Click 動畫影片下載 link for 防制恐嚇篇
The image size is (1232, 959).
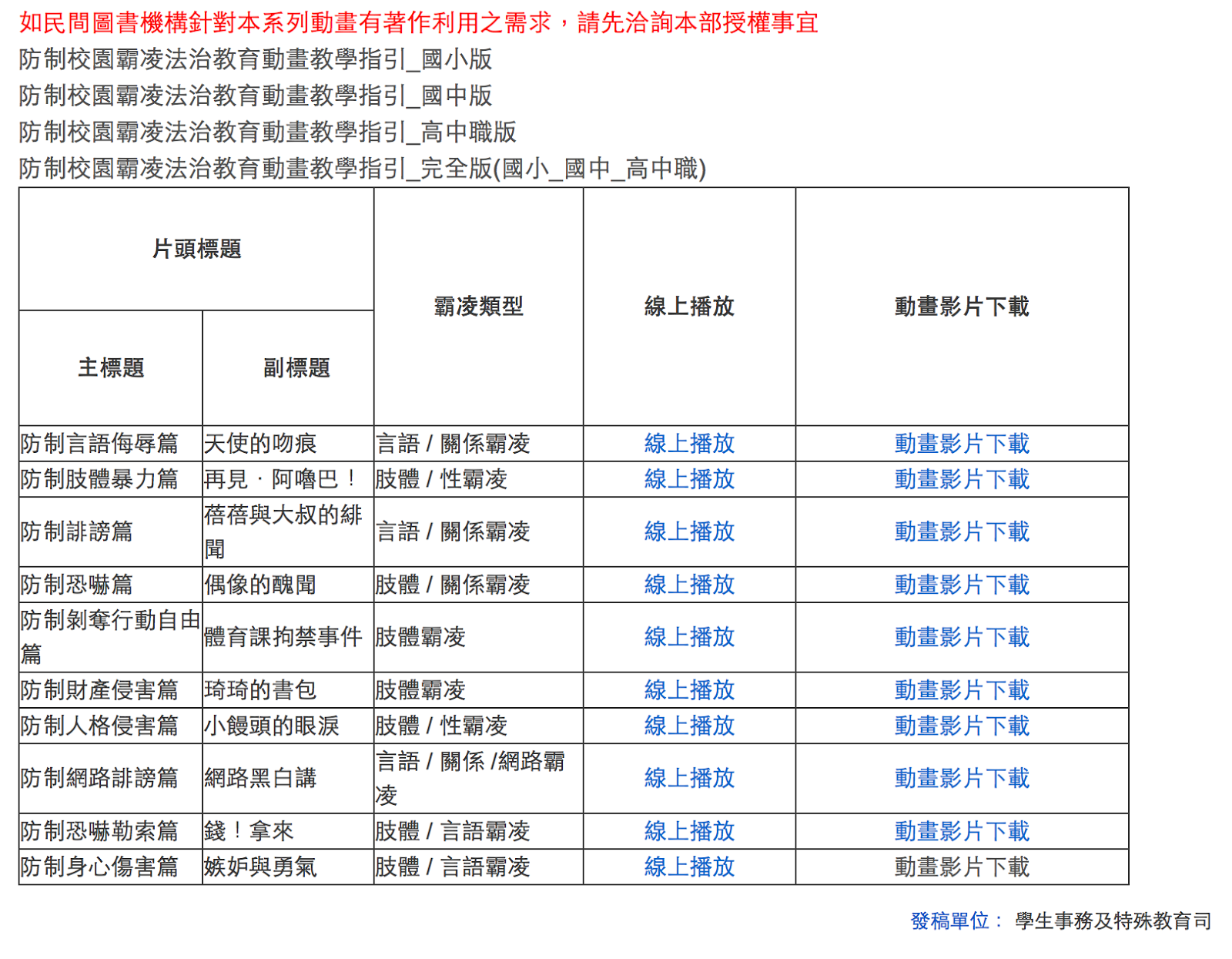point(962,585)
